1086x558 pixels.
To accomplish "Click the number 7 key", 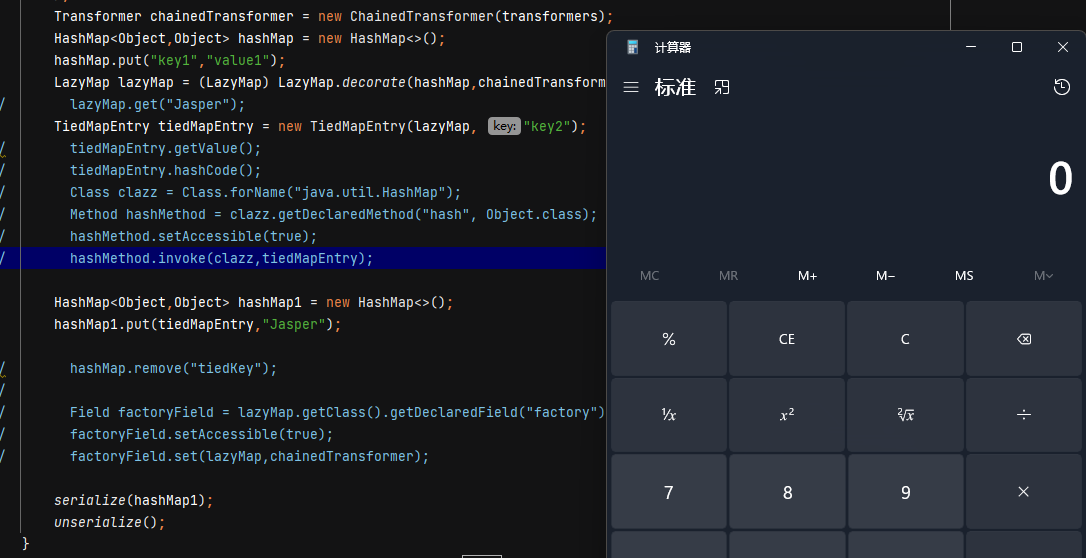I will [668, 492].
